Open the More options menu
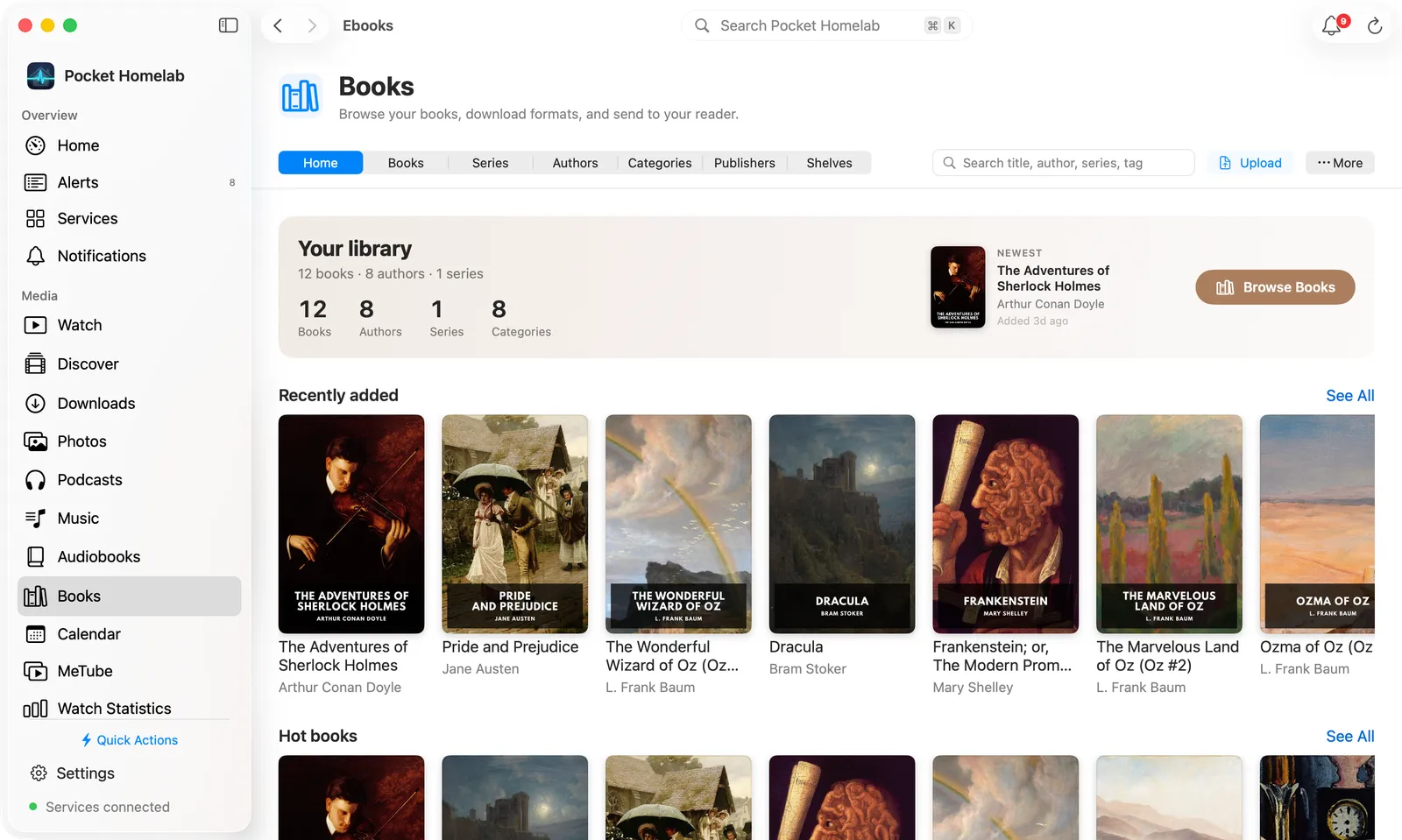Viewport: 1402px width, 840px height. tap(1340, 163)
